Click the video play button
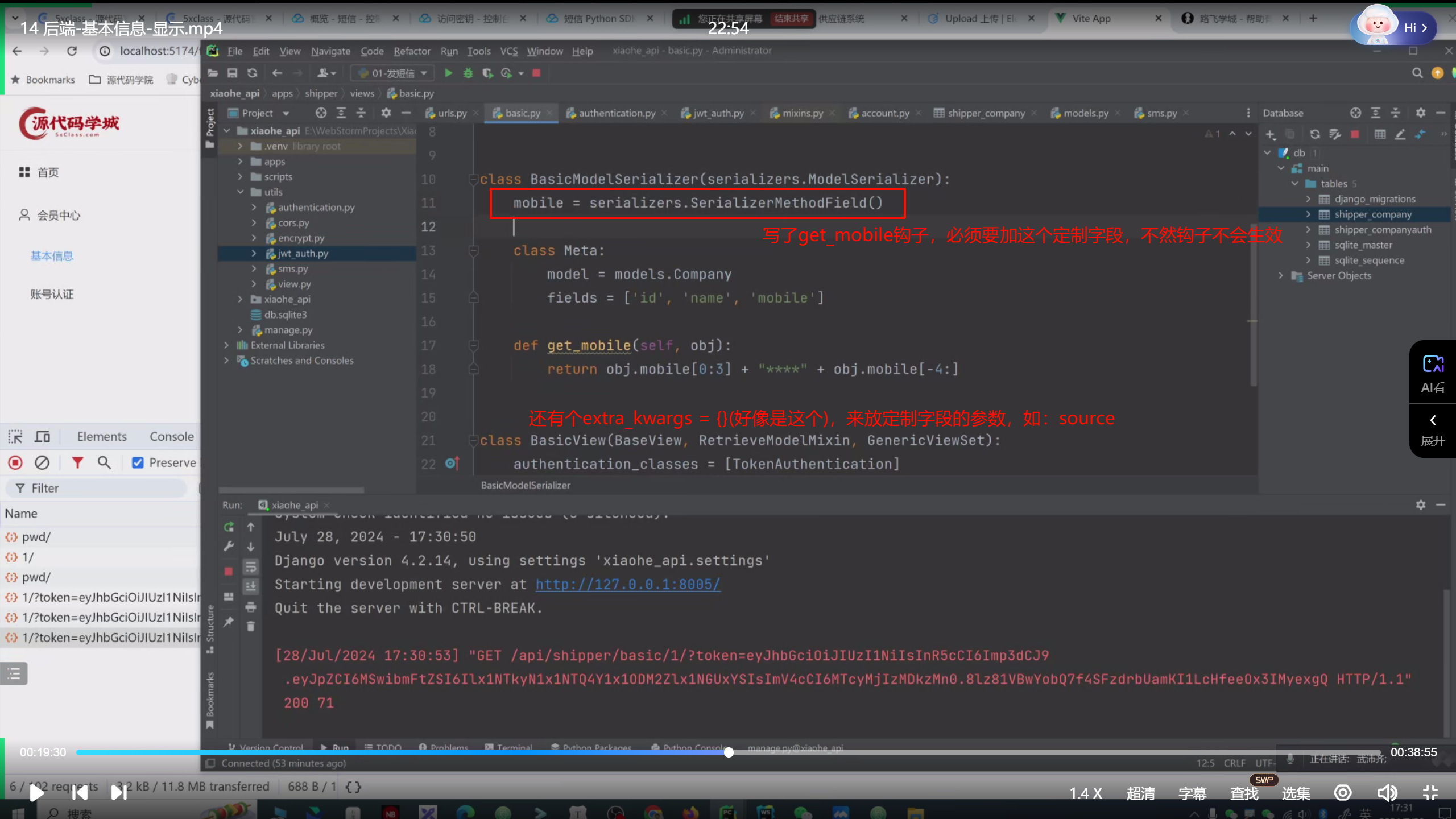Image resolution: width=1456 pixels, height=819 pixels. 36,792
